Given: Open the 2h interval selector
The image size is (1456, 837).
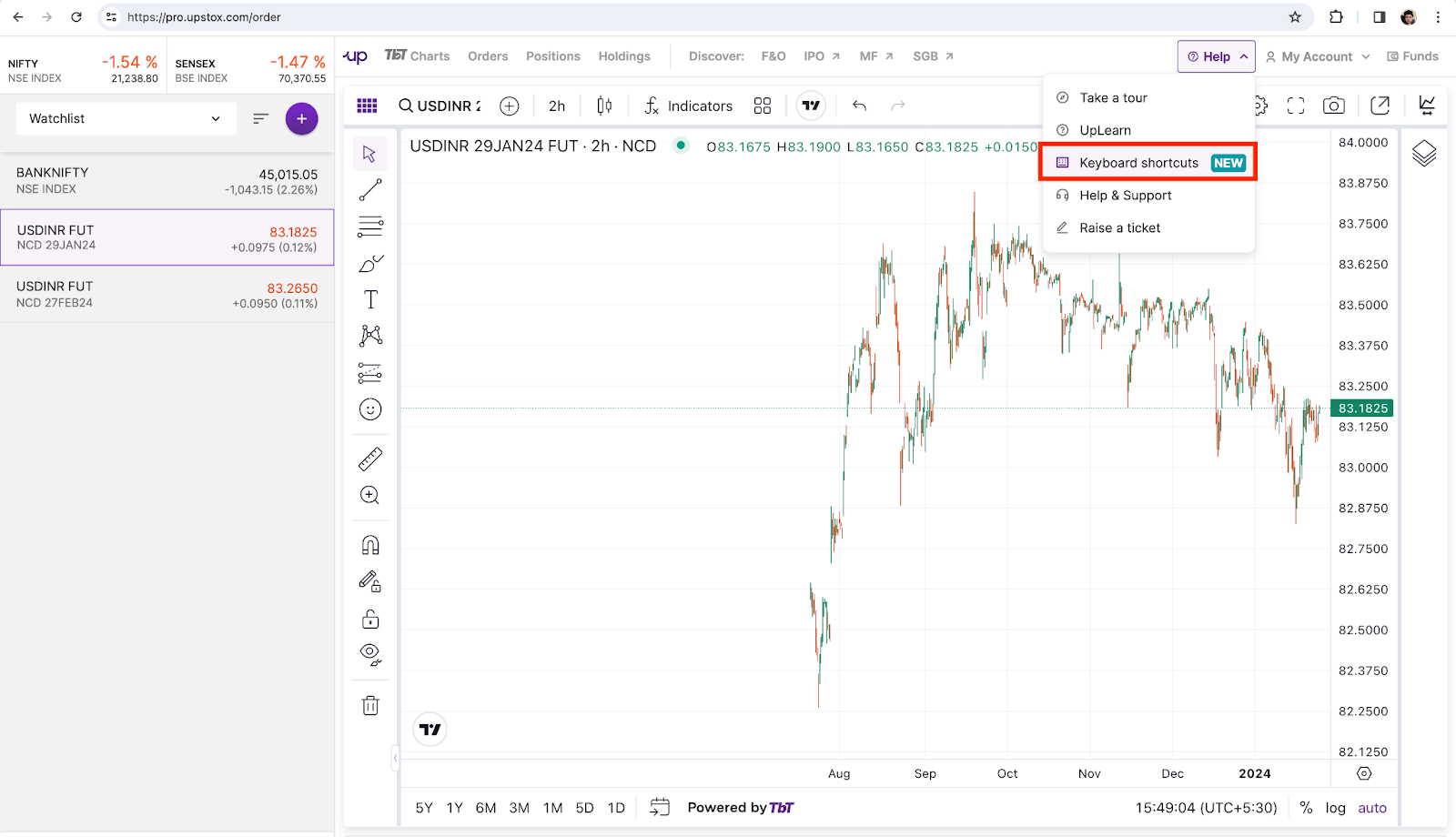Looking at the screenshot, I should pos(557,106).
